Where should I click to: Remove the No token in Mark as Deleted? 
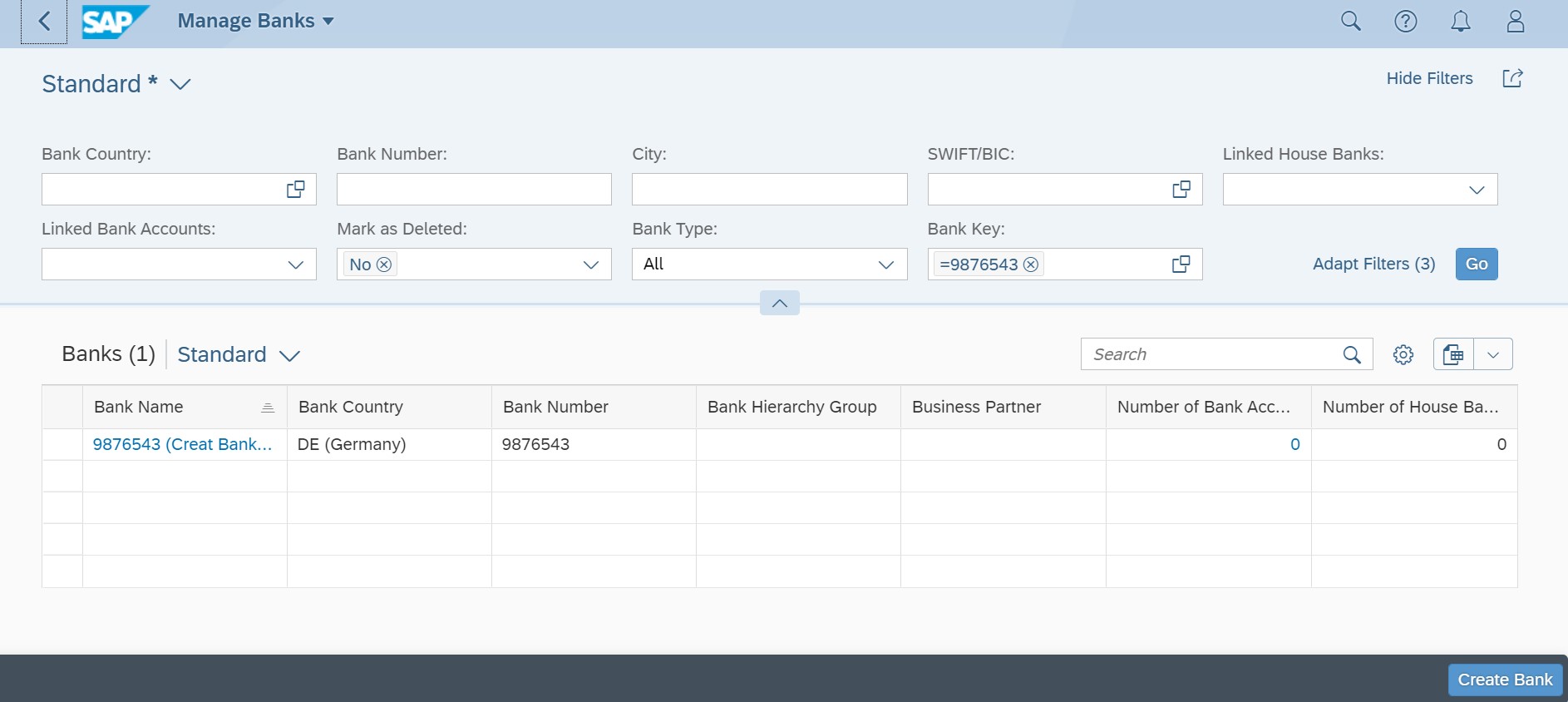(384, 264)
